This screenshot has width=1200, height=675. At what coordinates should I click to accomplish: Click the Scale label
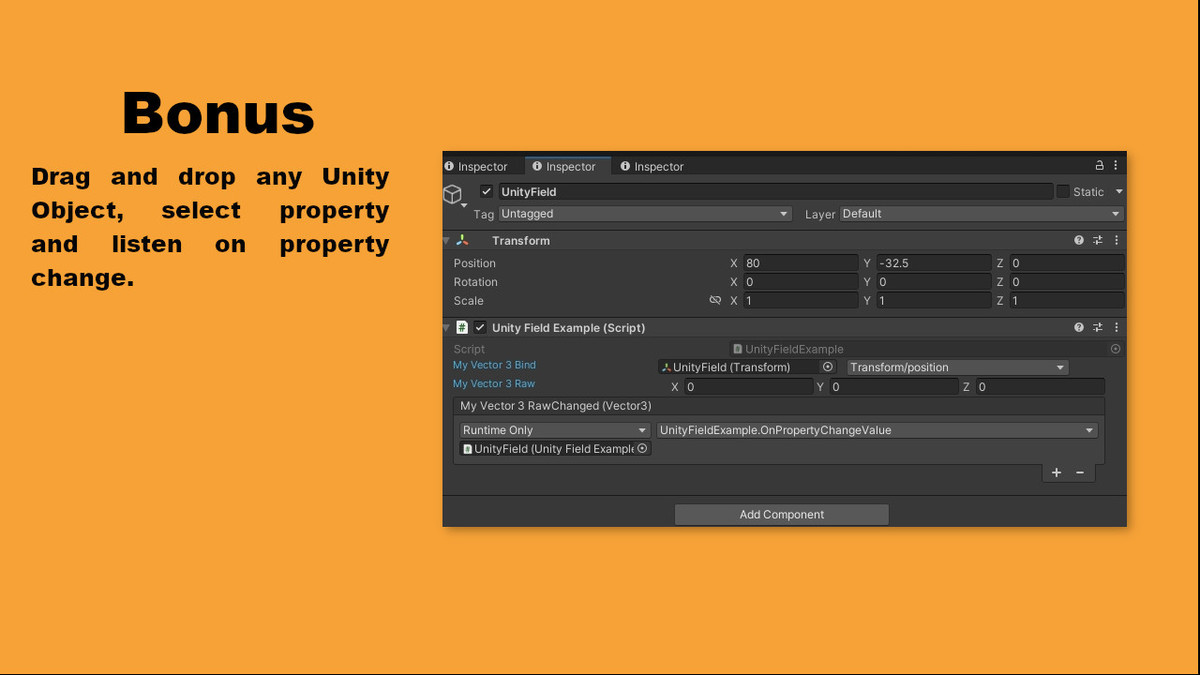tap(469, 301)
